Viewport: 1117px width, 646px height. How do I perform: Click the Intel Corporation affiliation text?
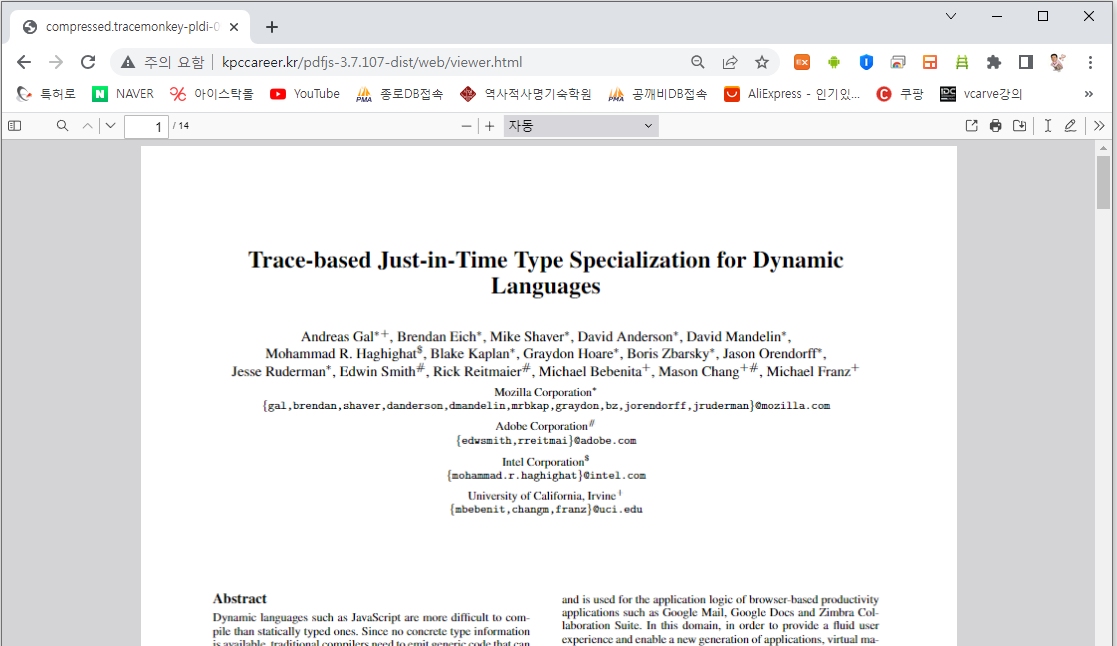point(545,462)
